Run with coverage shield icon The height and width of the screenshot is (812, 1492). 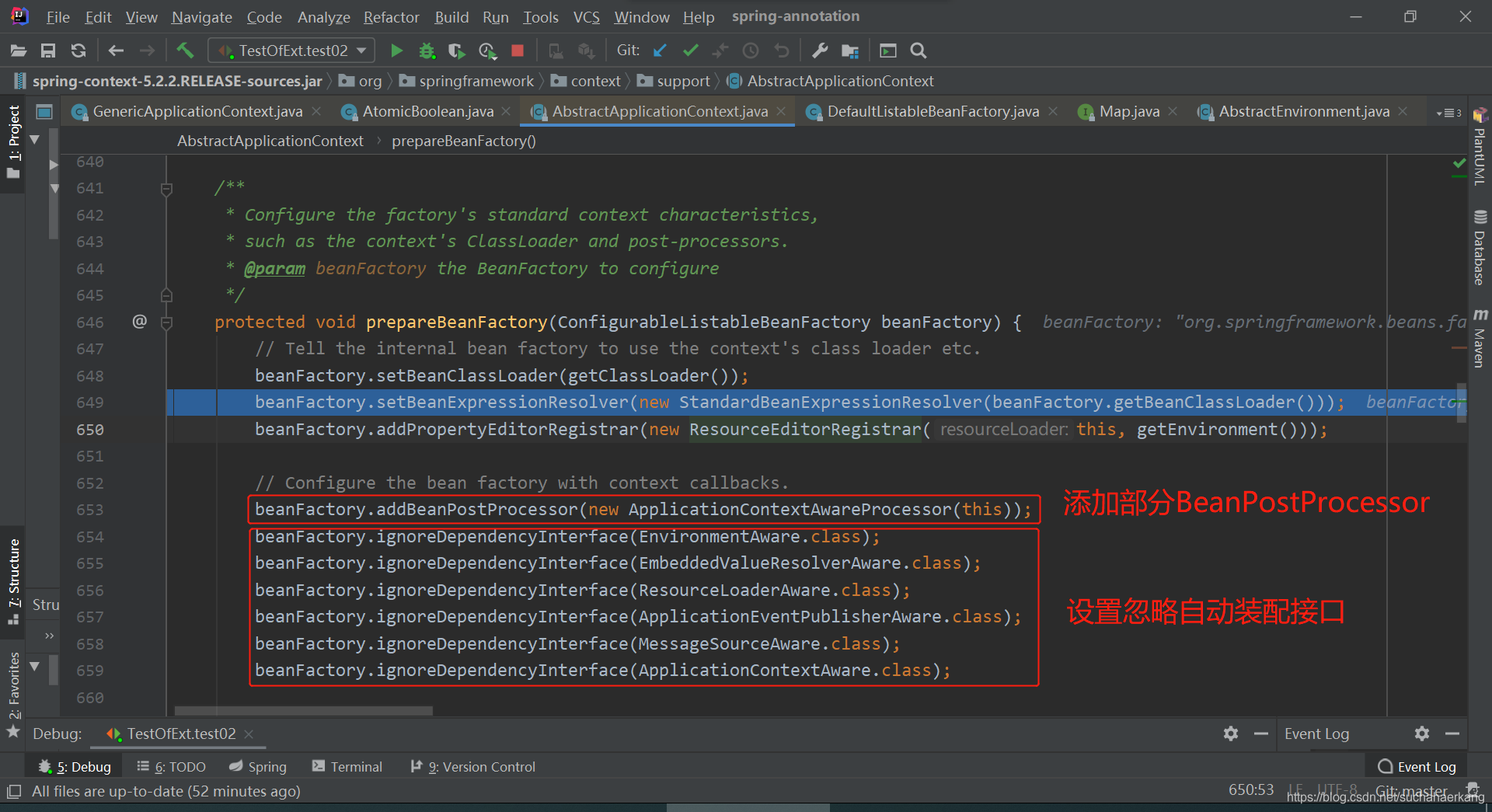pyautogui.click(x=457, y=51)
